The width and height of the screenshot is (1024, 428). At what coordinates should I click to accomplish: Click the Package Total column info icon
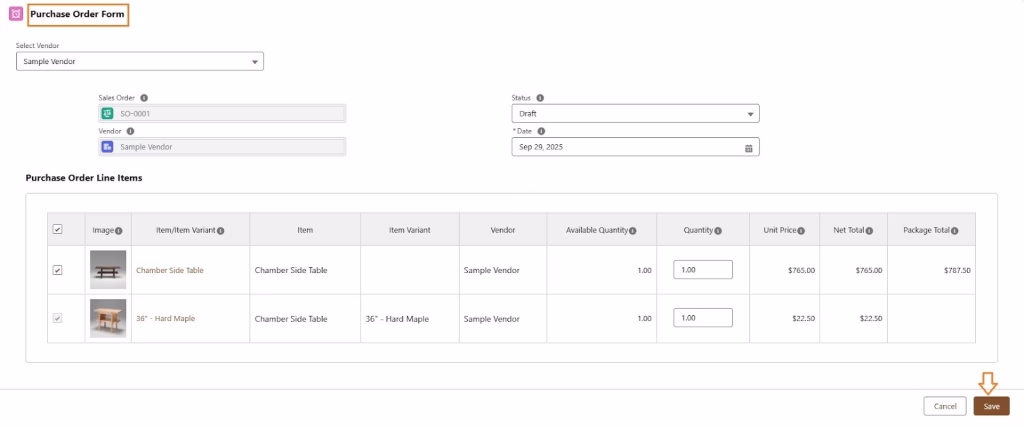coord(957,231)
